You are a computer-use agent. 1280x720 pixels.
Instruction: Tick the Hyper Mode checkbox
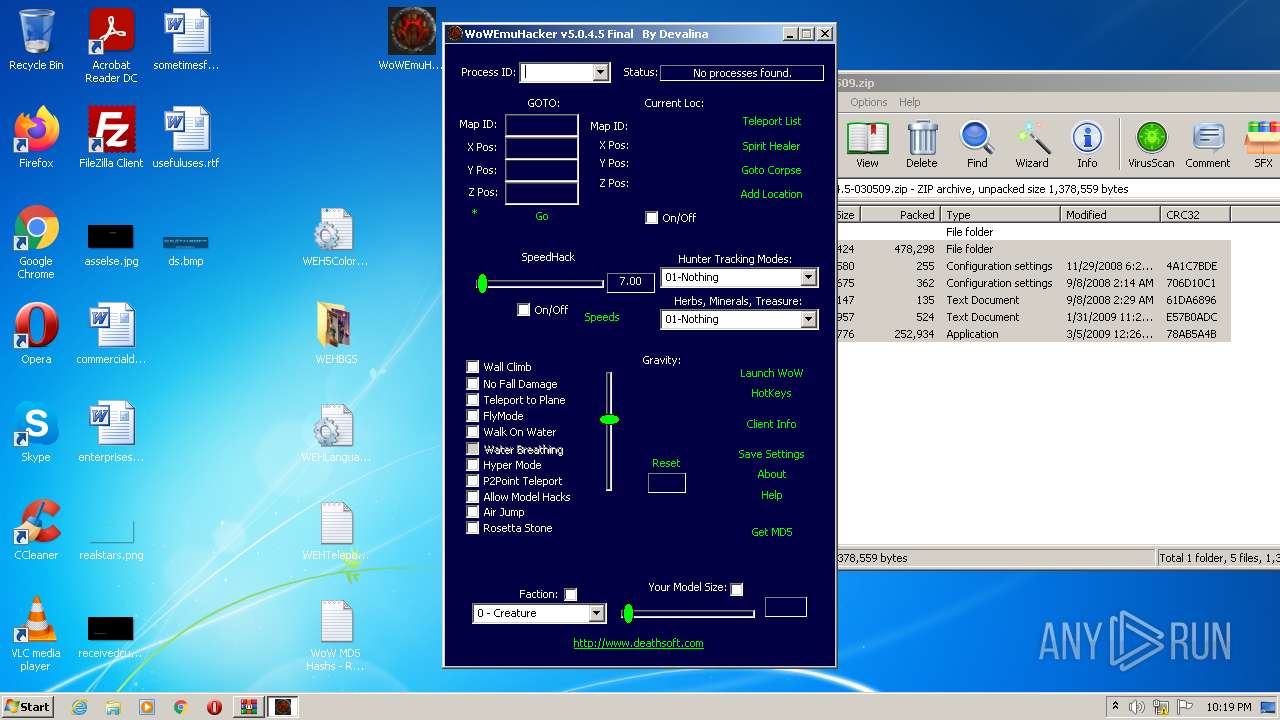point(473,464)
